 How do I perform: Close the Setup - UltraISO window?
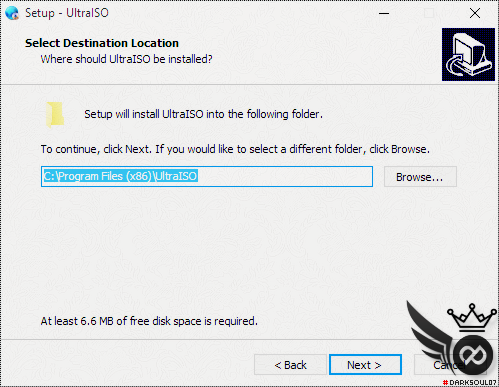point(475,13)
